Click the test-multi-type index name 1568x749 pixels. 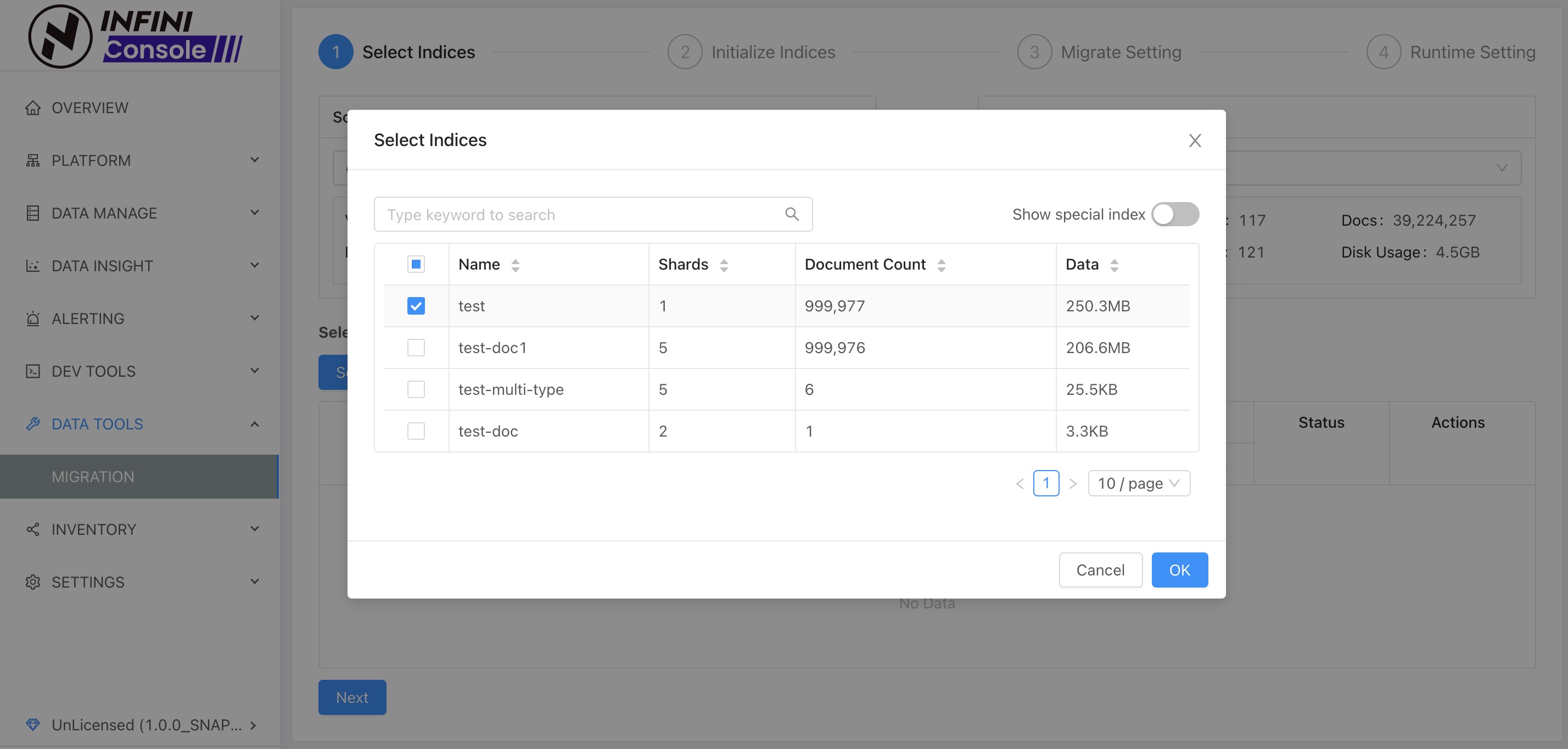pyautogui.click(x=511, y=389)
